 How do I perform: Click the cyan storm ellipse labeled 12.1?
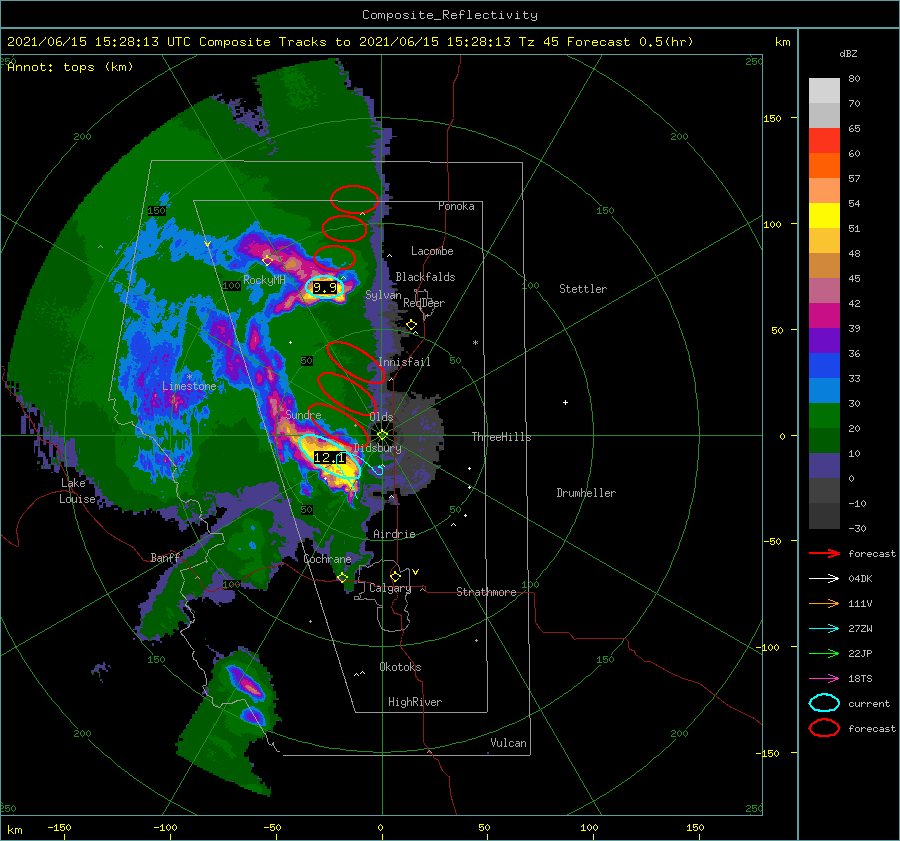tap(329, 457)
